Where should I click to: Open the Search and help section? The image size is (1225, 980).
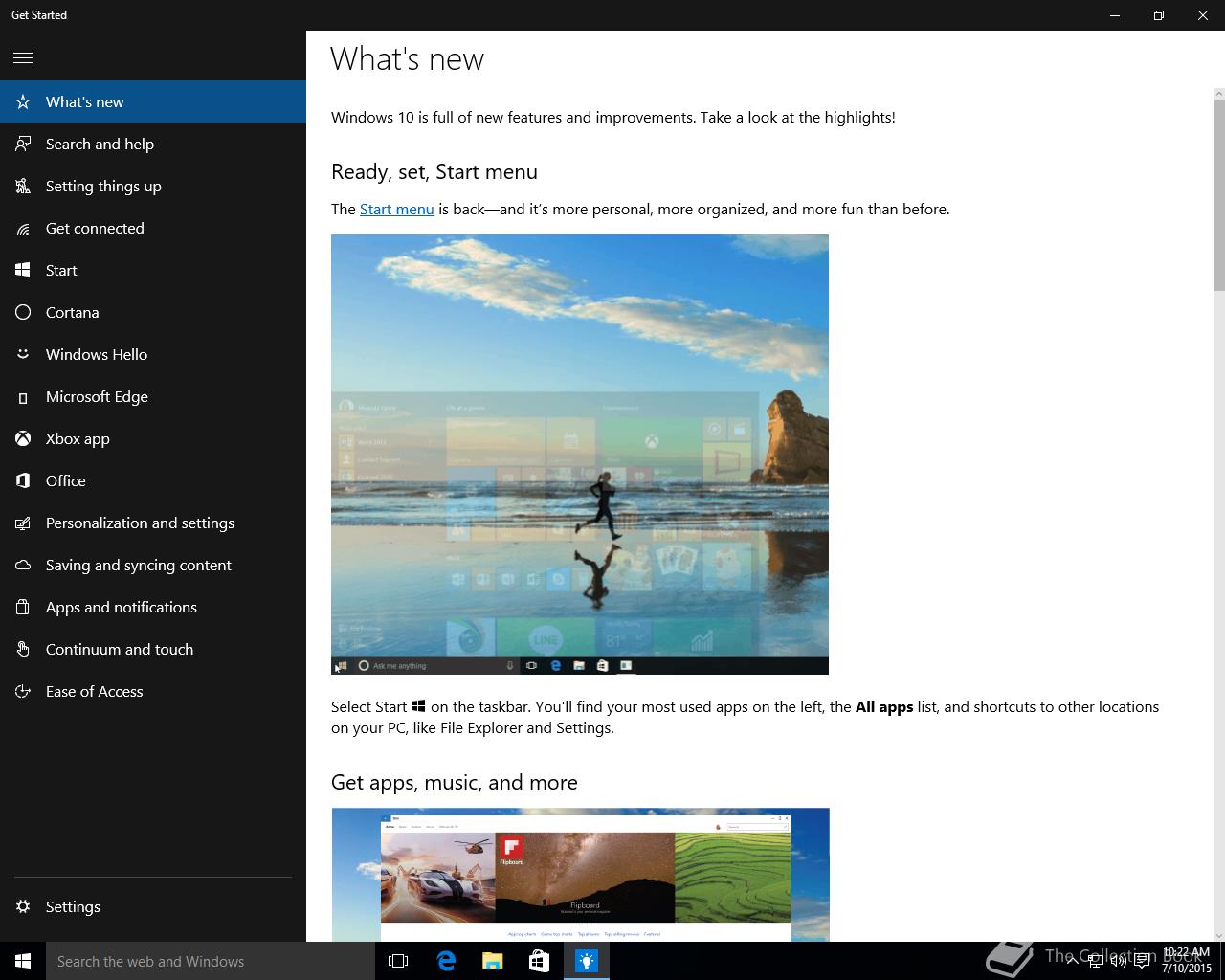pos(153,144)
